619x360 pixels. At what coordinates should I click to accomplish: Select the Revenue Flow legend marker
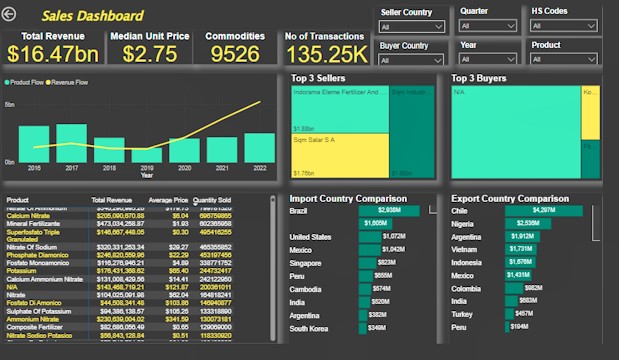(x=48, y=82)
